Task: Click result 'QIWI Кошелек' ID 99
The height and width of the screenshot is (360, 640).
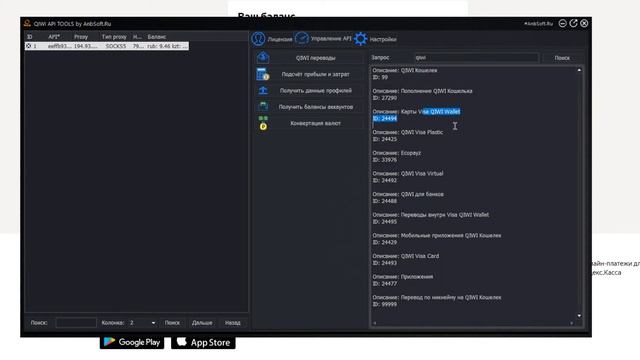Action: [x=404, y=74]
